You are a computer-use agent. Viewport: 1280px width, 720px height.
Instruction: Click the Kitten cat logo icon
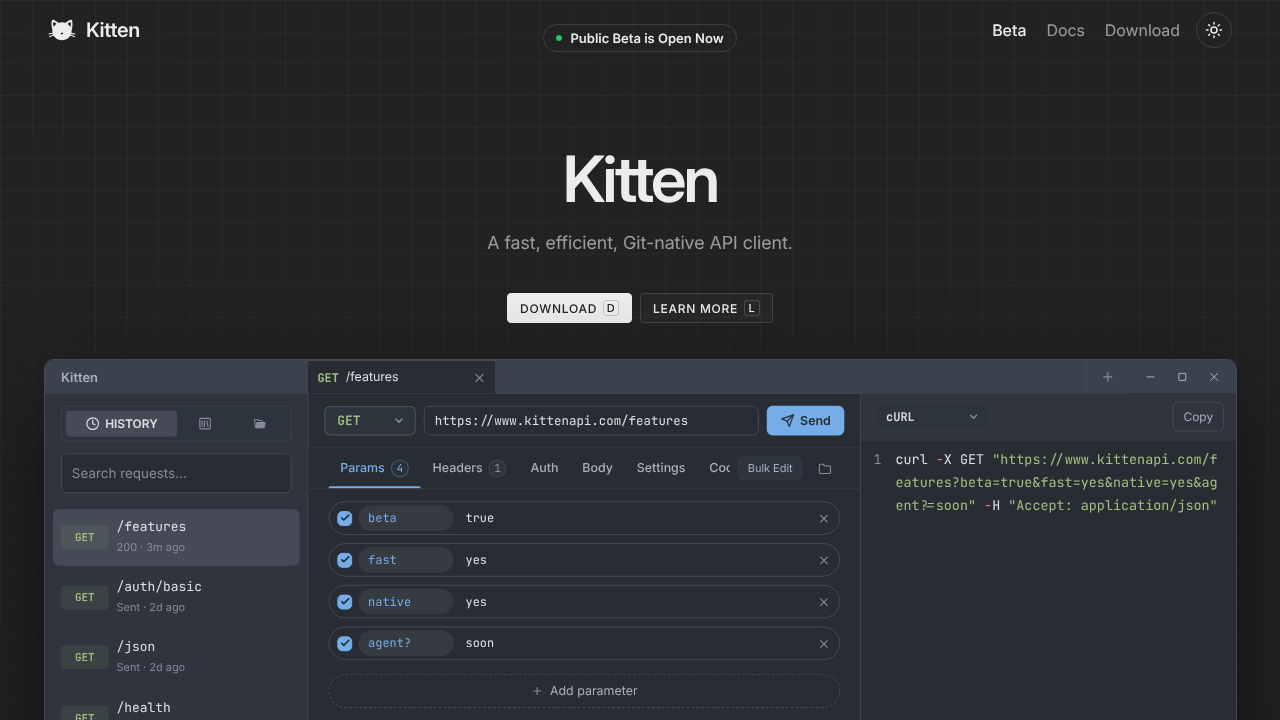[62, 30]
